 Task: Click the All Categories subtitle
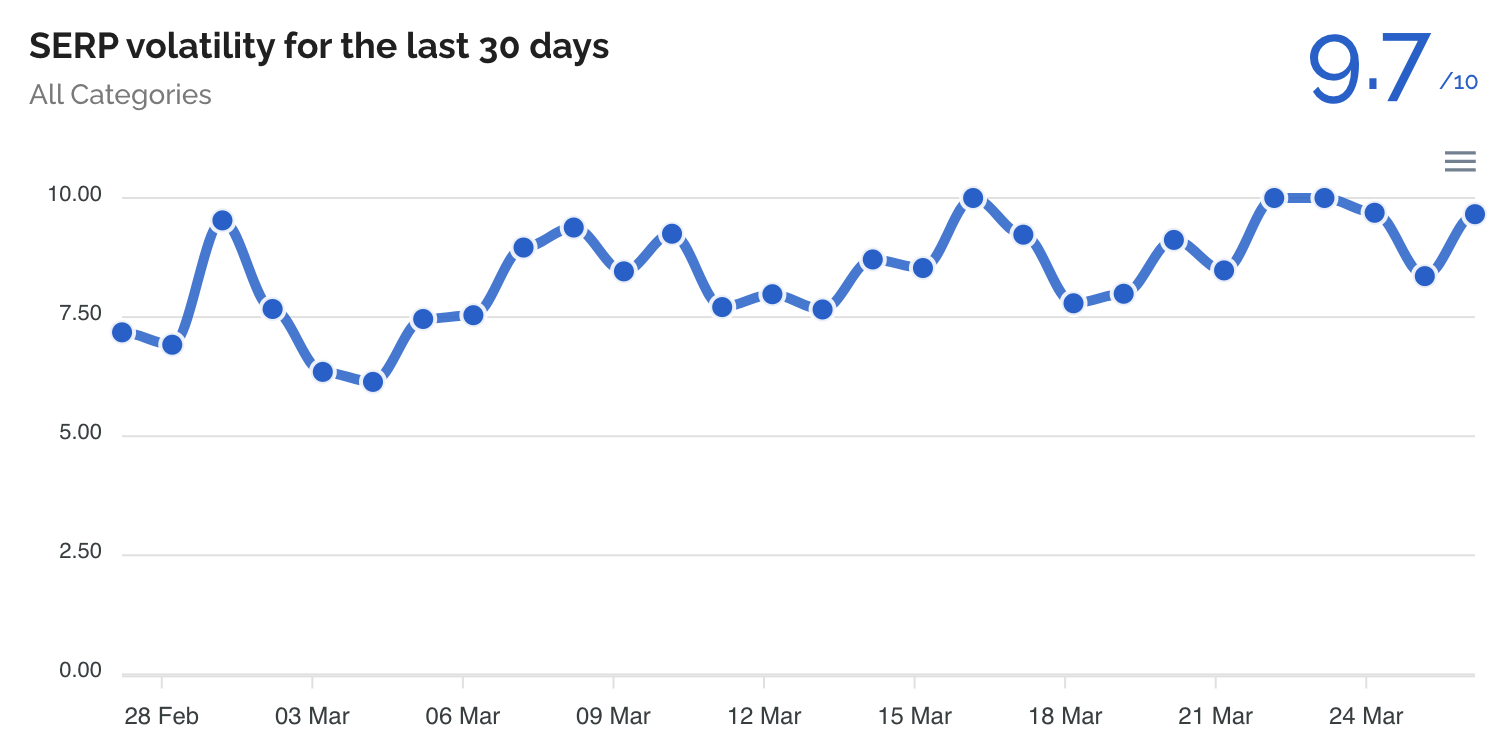pyautogui.click(x=121, y=95)
